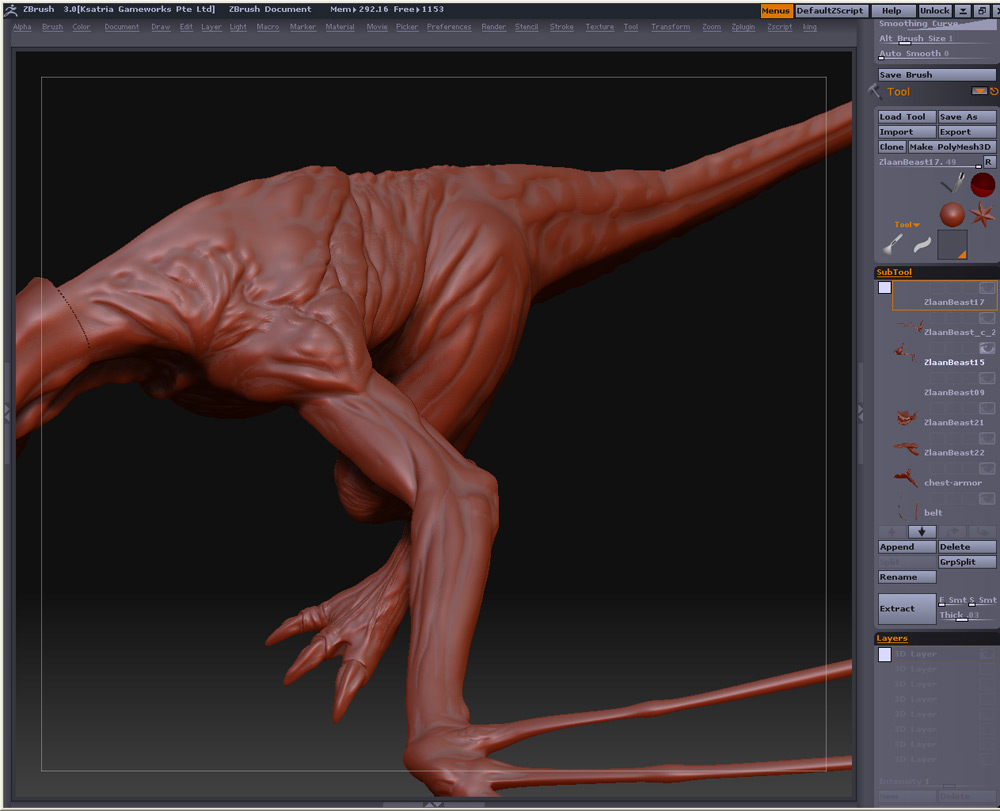
Task: Adjust the Thick extract slider
Action: [966, 615]
